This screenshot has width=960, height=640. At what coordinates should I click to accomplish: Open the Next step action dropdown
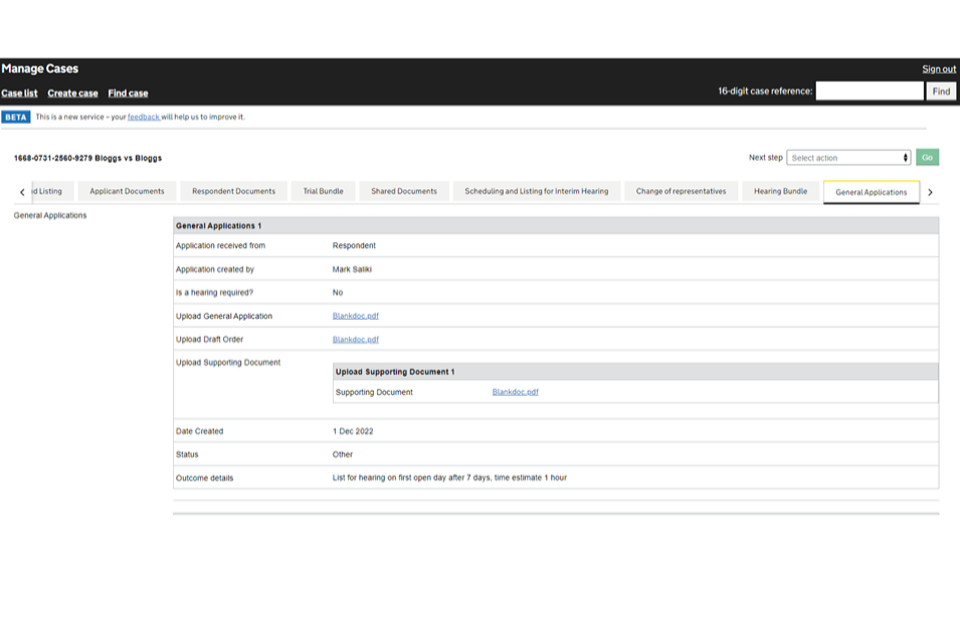point(848,158)
